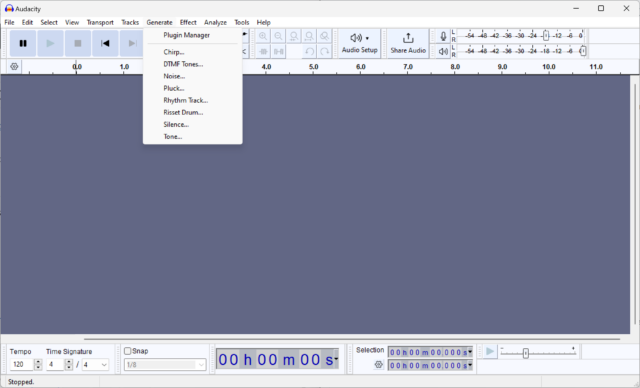Open the Select menu
Image resolution: width=640 pixels, height=388 pixels.
[x=49, y=22]
